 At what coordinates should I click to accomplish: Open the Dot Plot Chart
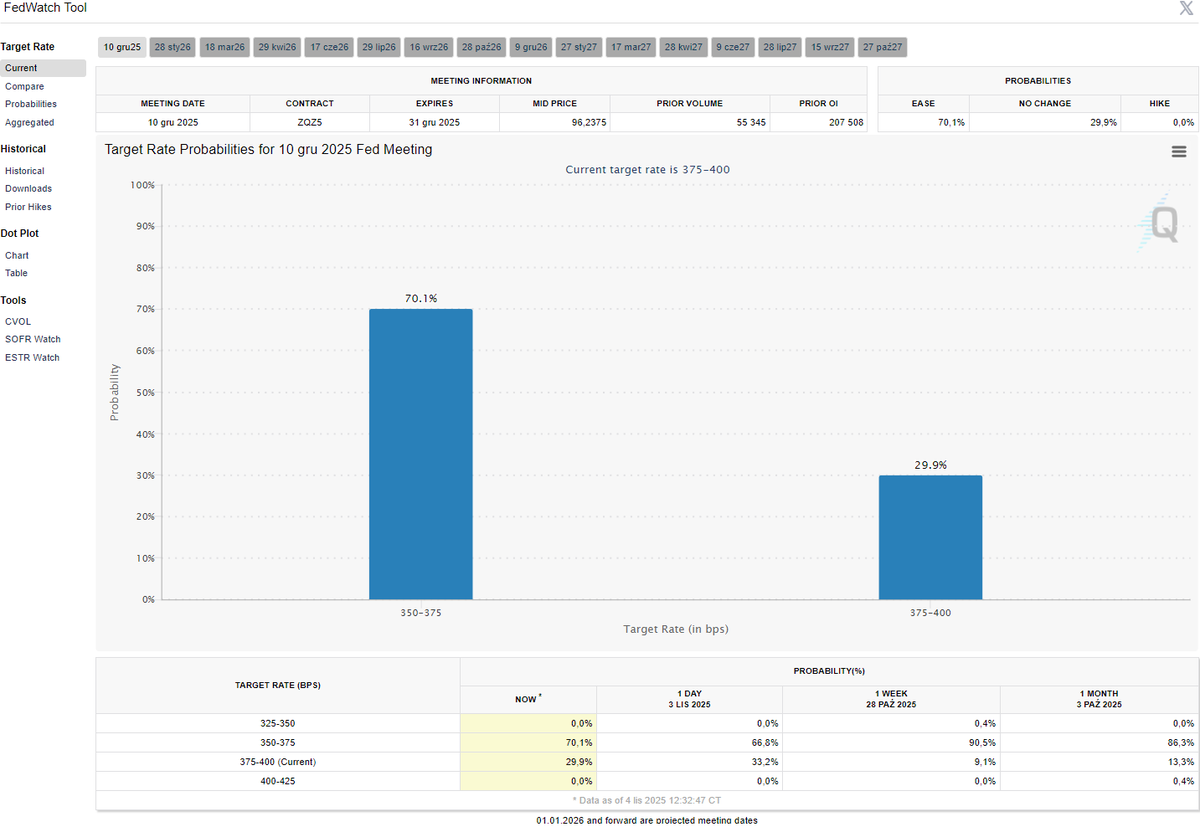pyautogui.click(x=17, y=255)
